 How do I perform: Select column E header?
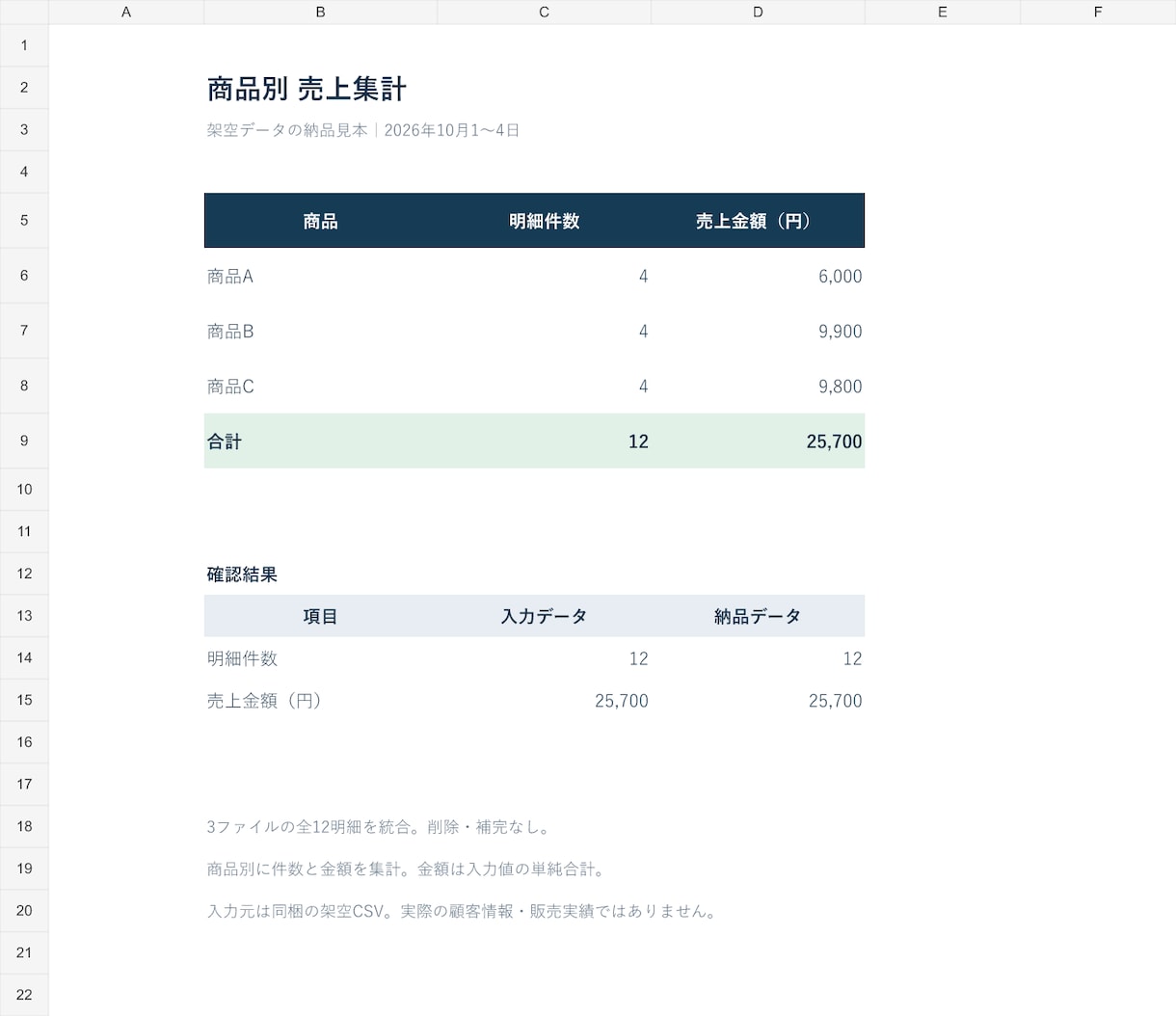[x=942, y=12]
